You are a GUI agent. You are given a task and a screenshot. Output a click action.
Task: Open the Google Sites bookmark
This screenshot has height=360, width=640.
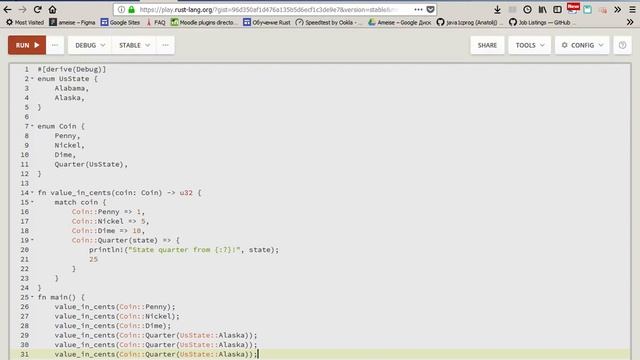(x=120, y=22)
